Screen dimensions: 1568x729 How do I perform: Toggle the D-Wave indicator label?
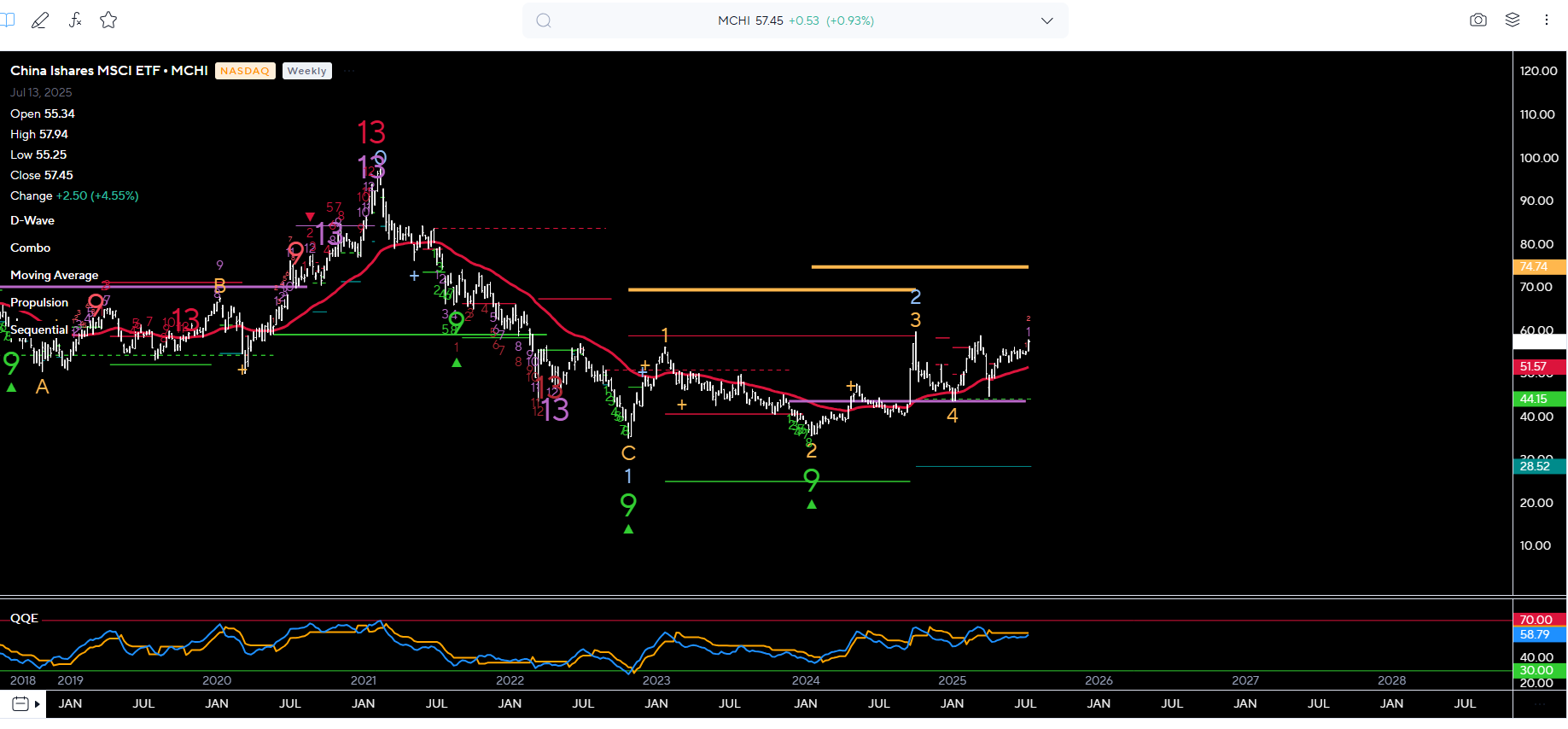[32, 220]
